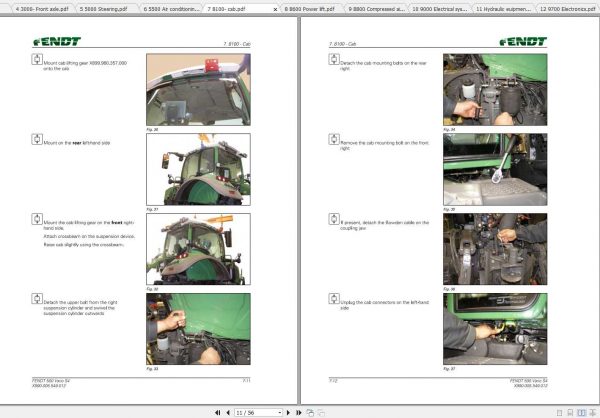The height and width of the screenshot is (418, 600).
Task: Switch to the 8 8600 Power lift.pdf tab
Action: [x=311, y=8]
